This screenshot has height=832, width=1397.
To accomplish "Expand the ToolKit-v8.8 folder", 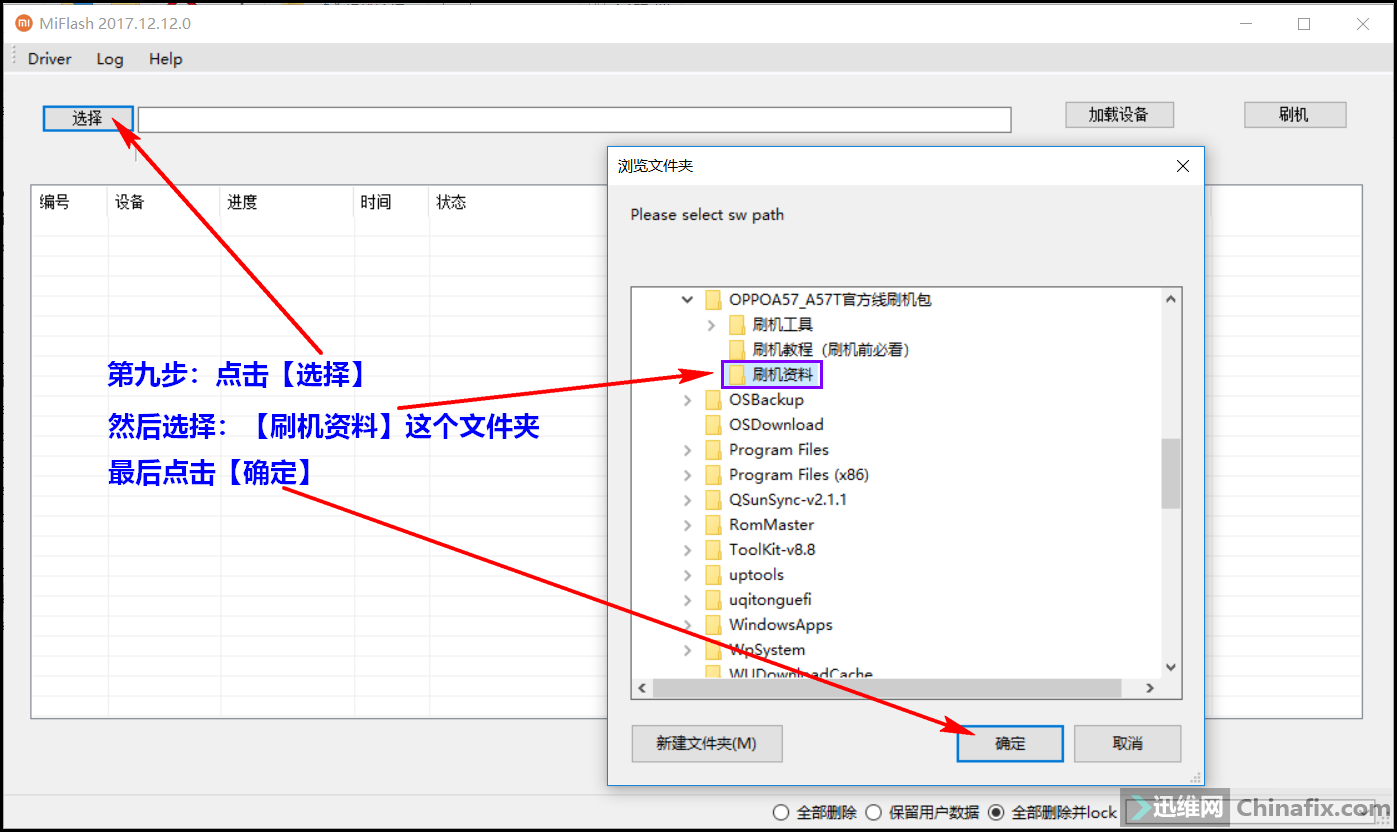I will [687, 550].
